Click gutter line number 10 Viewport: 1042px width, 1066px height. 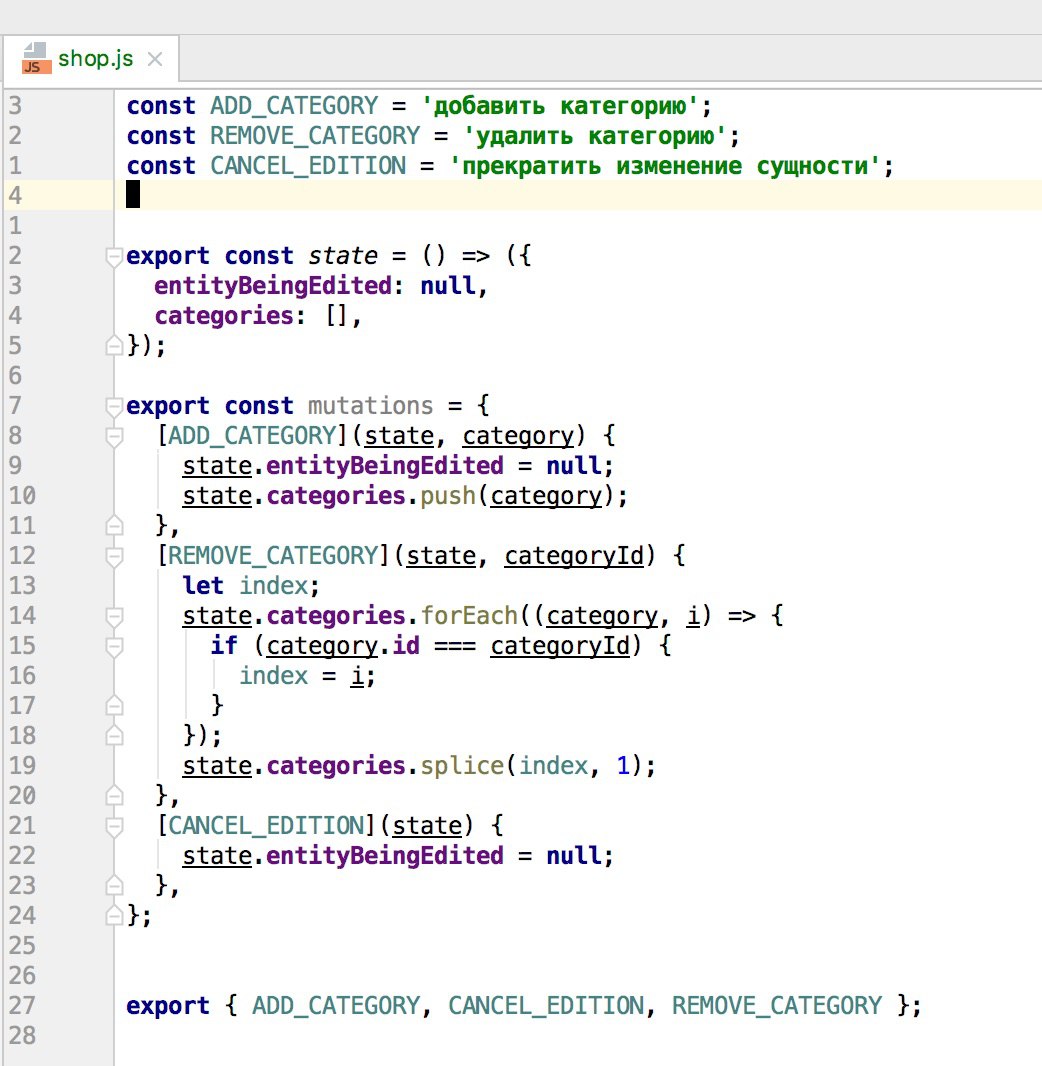[22, 496]
